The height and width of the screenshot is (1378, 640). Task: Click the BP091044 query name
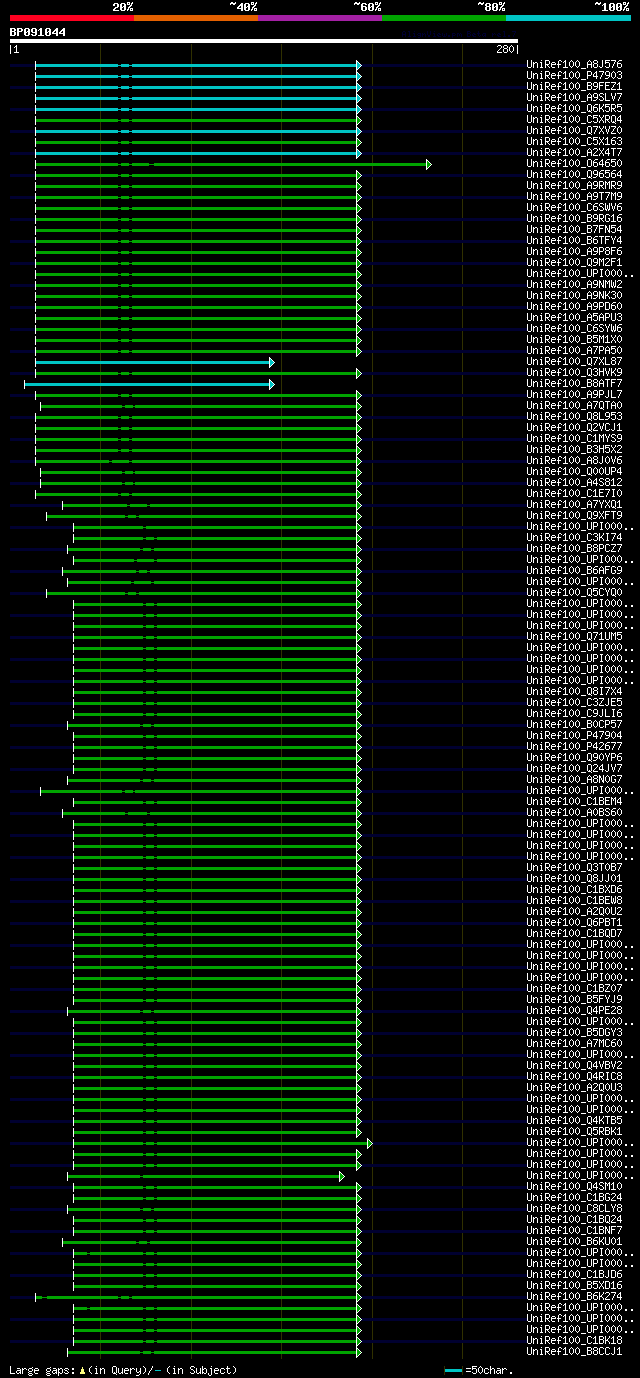point(38,32)
